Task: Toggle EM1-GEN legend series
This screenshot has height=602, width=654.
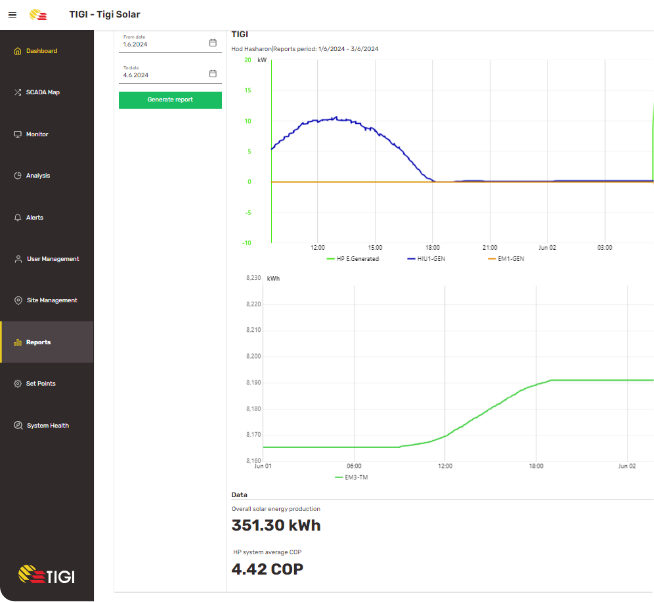Action: point(508,259)
